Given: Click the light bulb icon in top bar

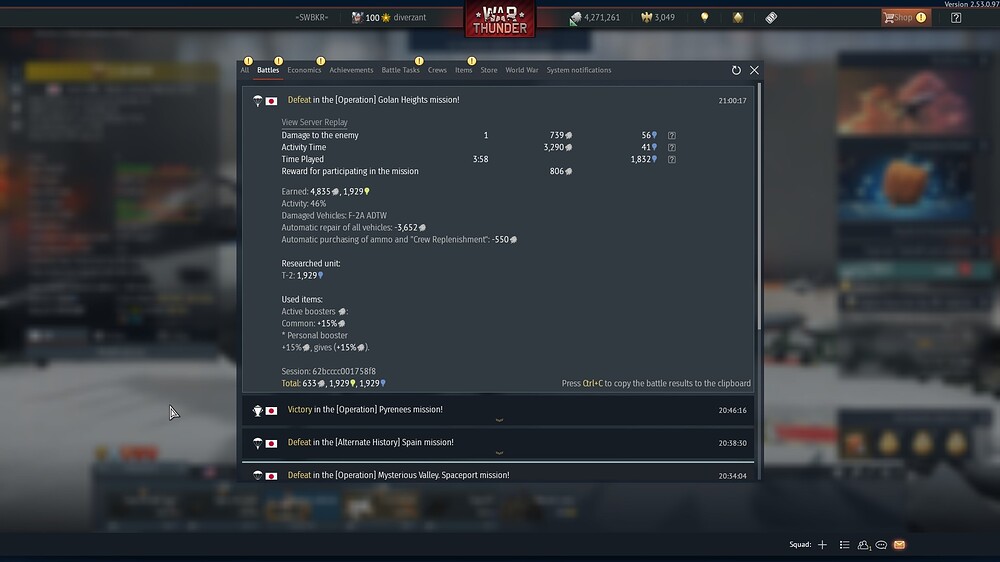Looking at the screenshot, I should tap(705, 18).
